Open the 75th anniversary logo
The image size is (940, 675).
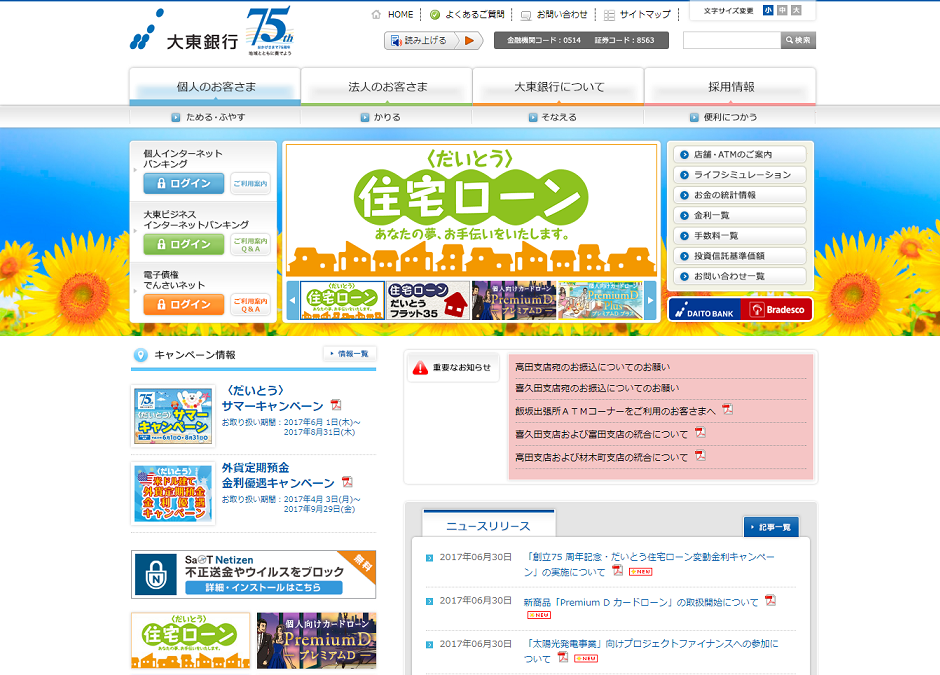pos(270,31)
